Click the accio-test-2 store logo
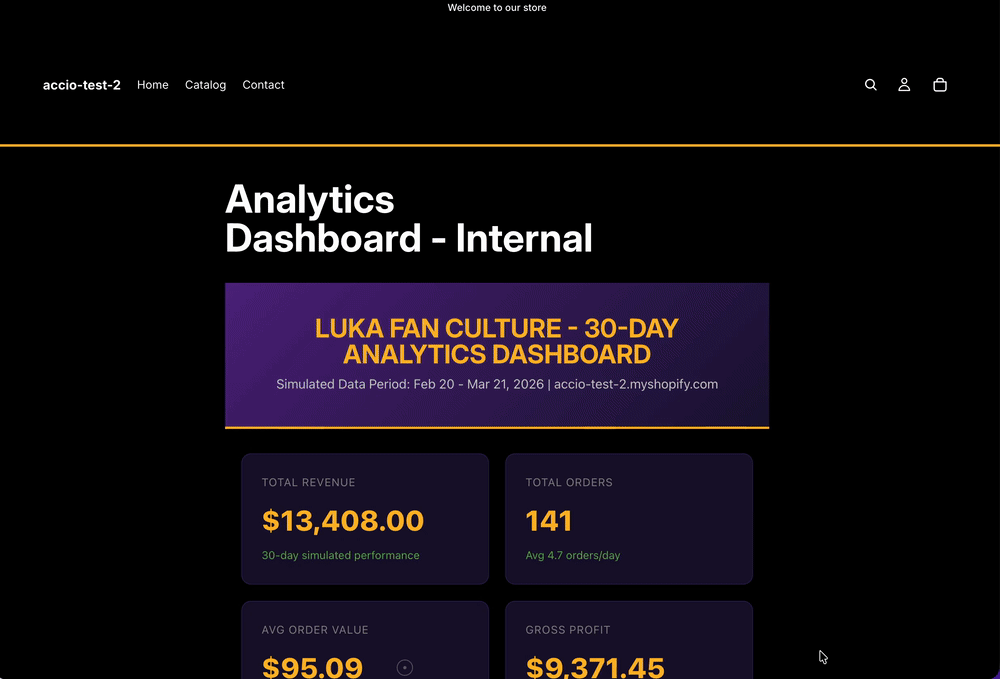This screenshot has width=1000, height=679. click(82, 85)
